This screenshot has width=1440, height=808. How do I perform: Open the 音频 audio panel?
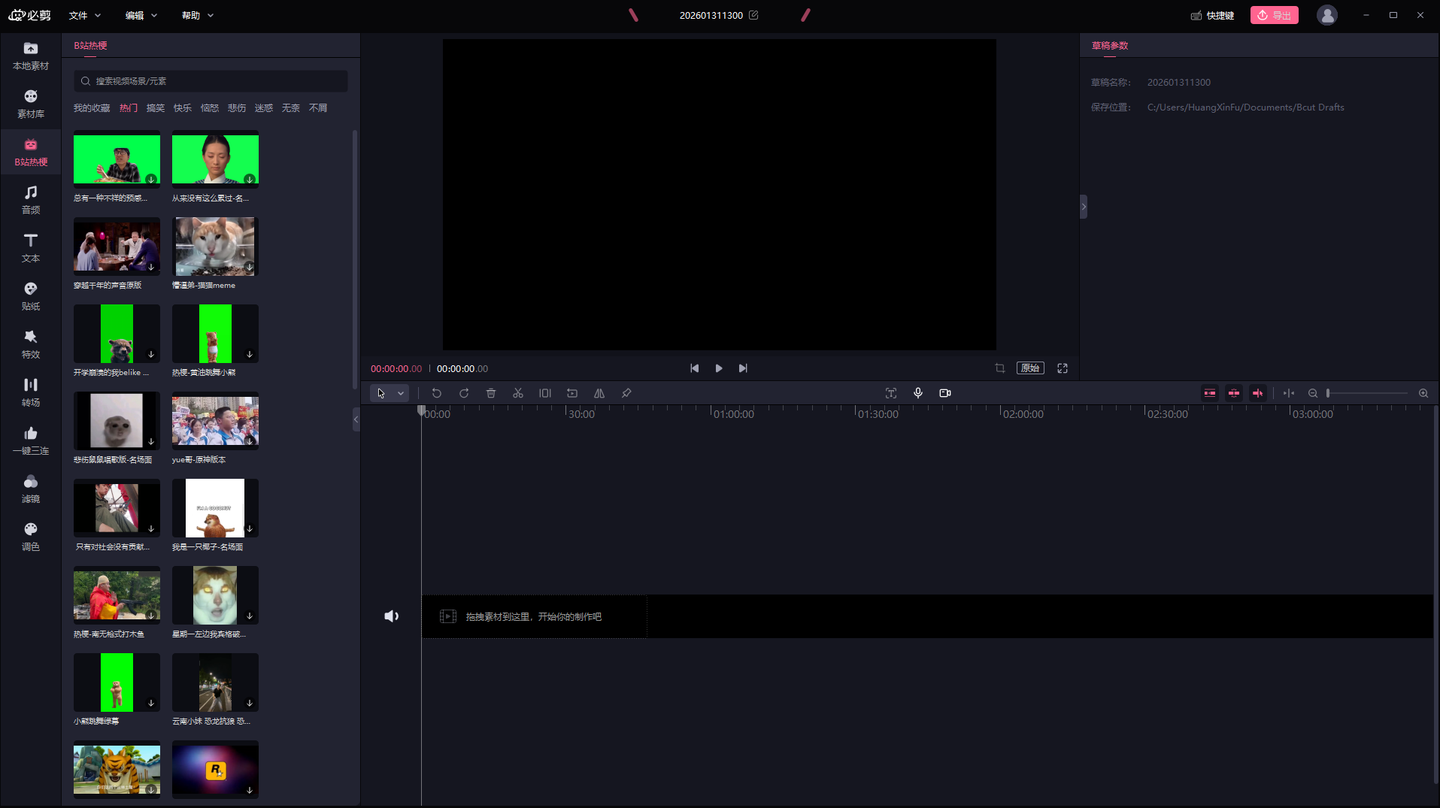click(x=30, y=200)
